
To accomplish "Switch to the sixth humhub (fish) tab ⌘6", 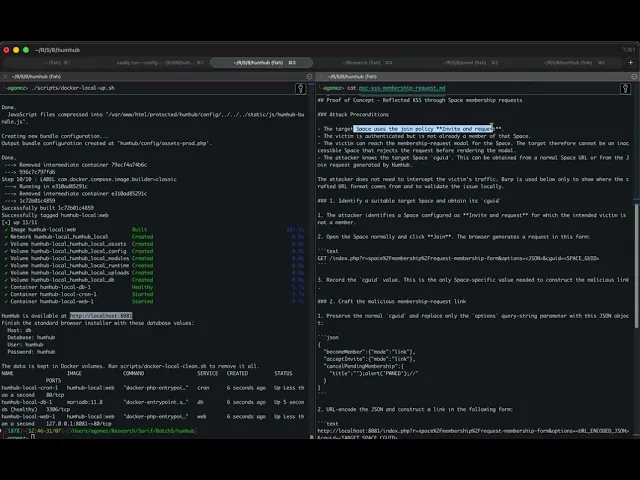I will click(x=574, y=62).
